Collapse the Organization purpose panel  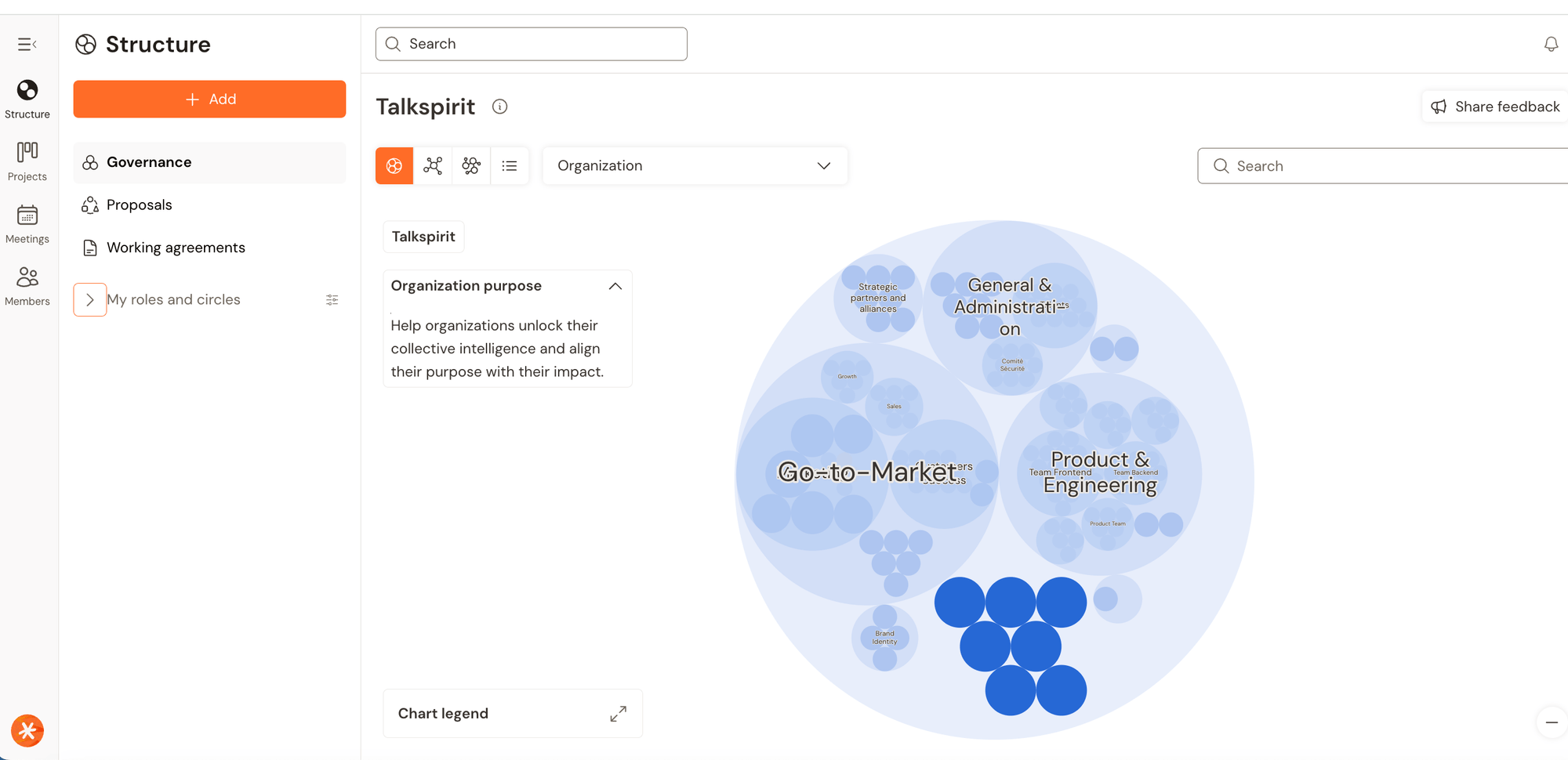click(615, 286)
